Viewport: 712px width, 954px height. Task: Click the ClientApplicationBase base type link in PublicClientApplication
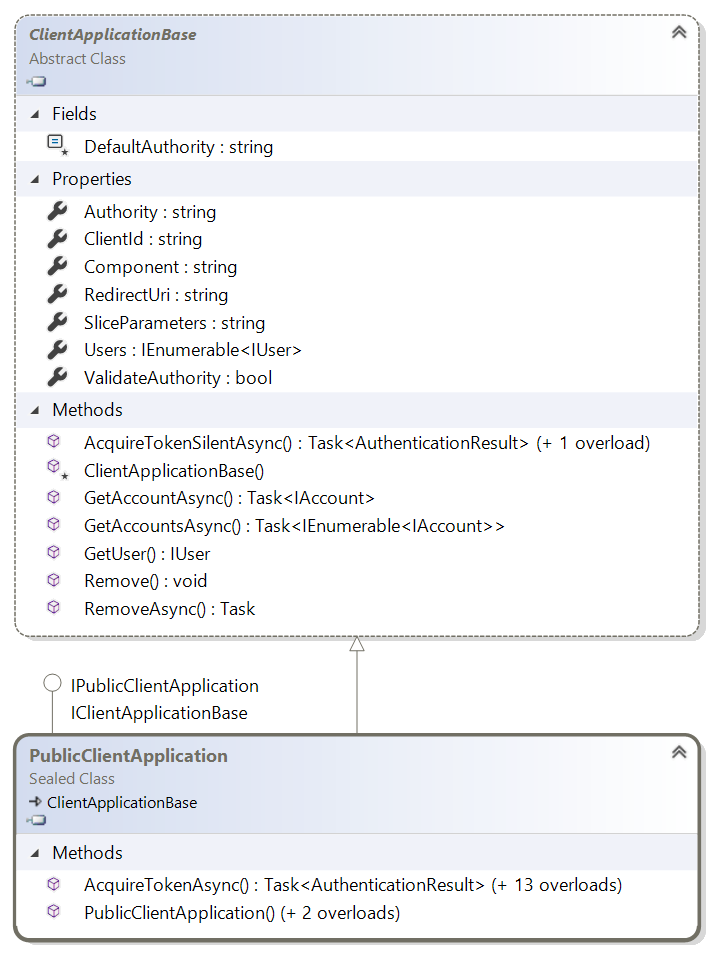[122, 803]
